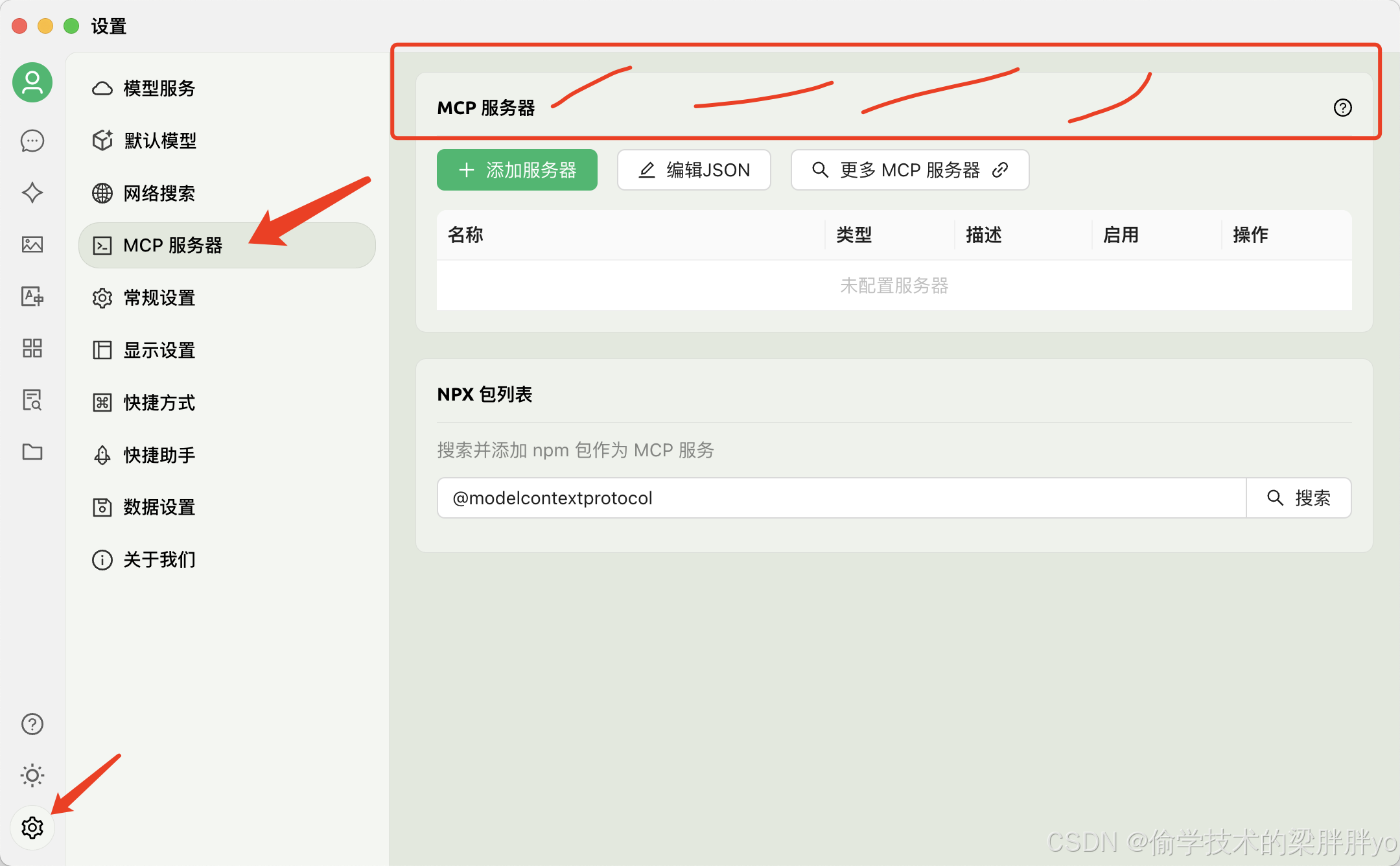The width and height of the screenshot is (1400, 866).
Task: Open the knowledge base sidebar icon
Action: click(x=32, y=400)
